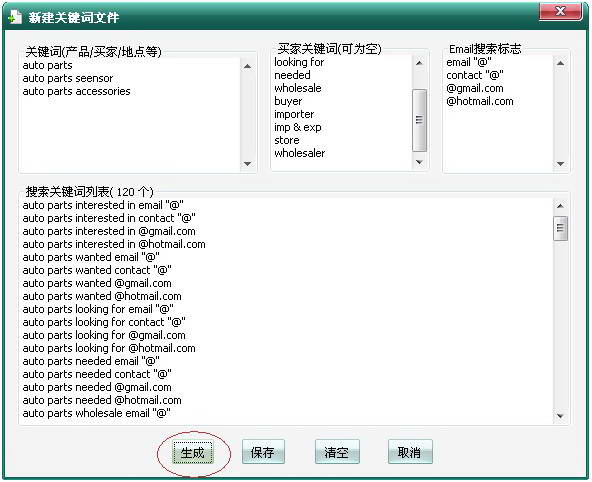Screen dimensions: 592x482
Task: Click up arrow of buyer keywords scrollbar
Action: pos(419,63)
